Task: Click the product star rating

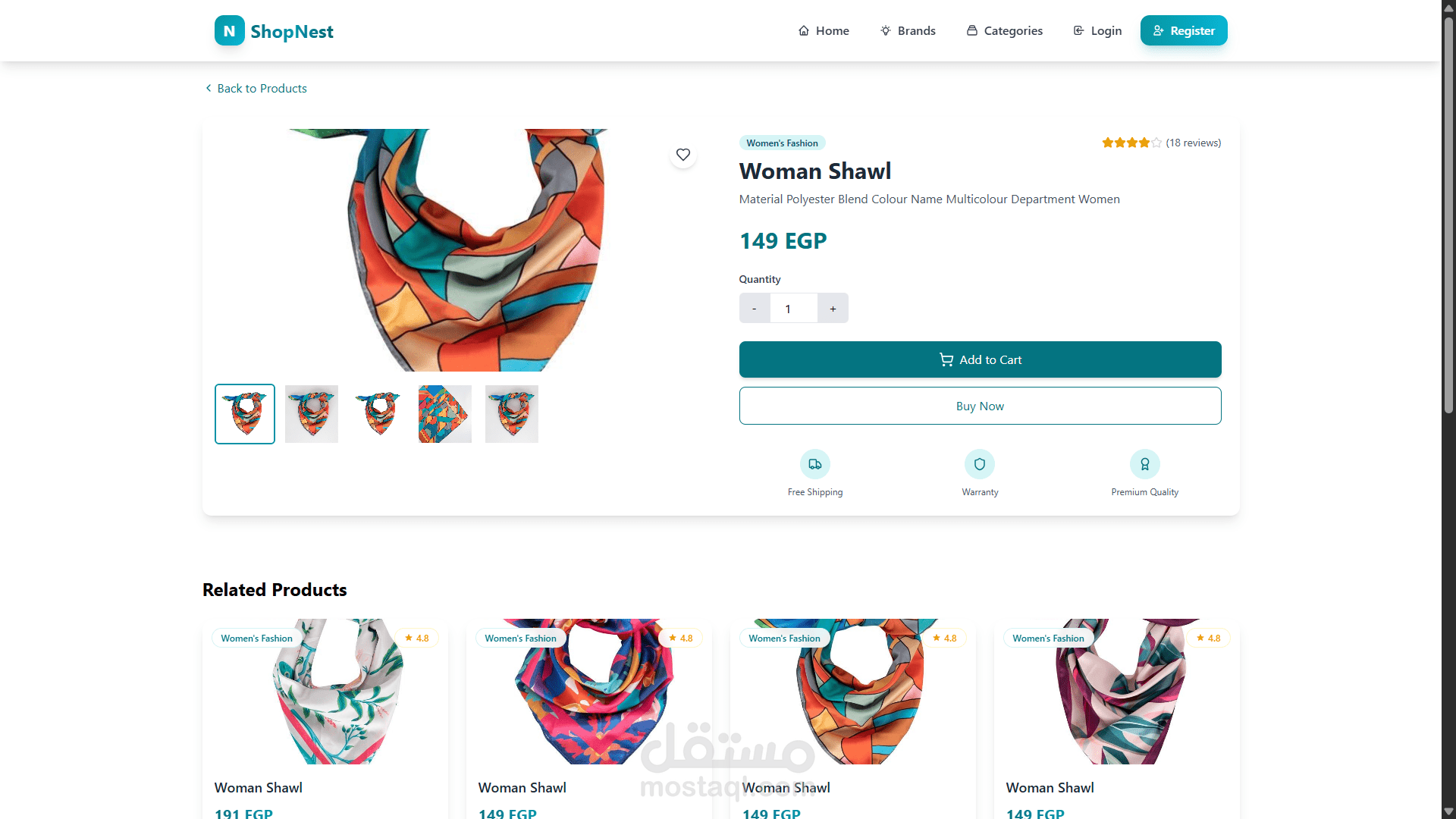Action: point(1131,143)
